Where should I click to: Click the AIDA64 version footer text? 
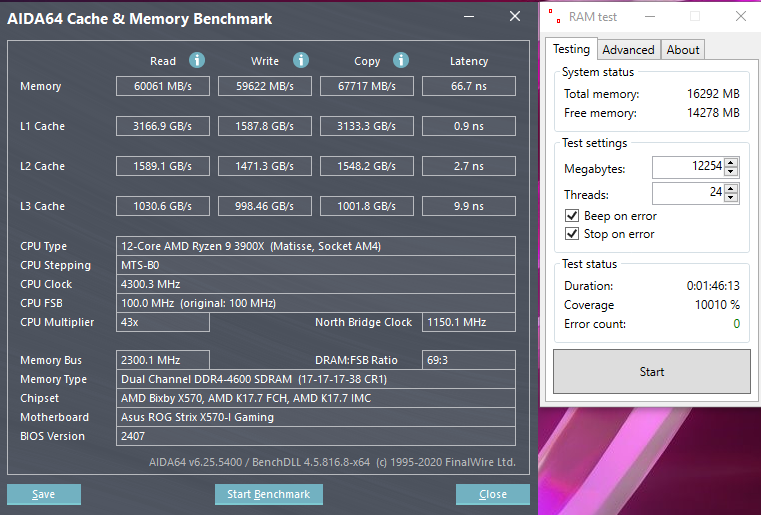coord(332,462)
